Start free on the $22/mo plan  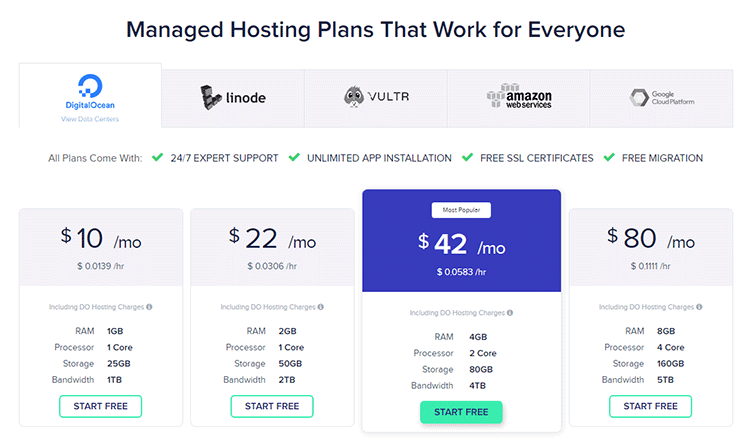pos(272,406)
